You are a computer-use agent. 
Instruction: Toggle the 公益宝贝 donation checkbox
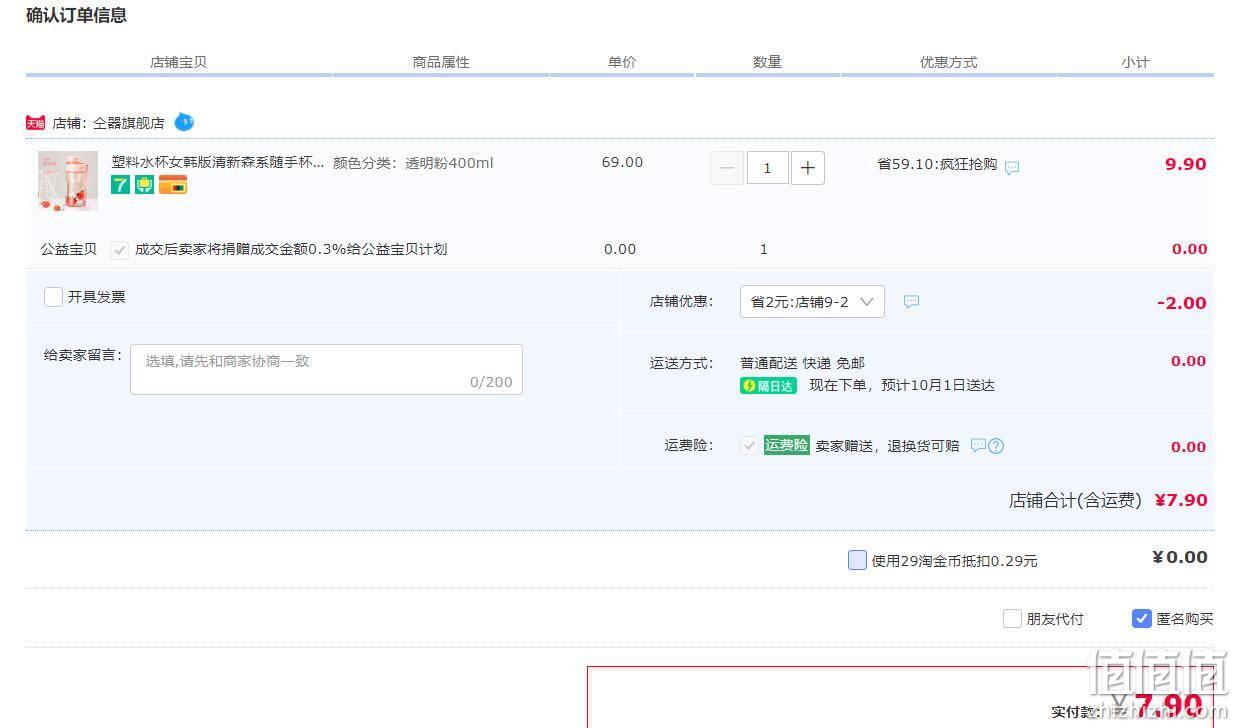[119, 249]
